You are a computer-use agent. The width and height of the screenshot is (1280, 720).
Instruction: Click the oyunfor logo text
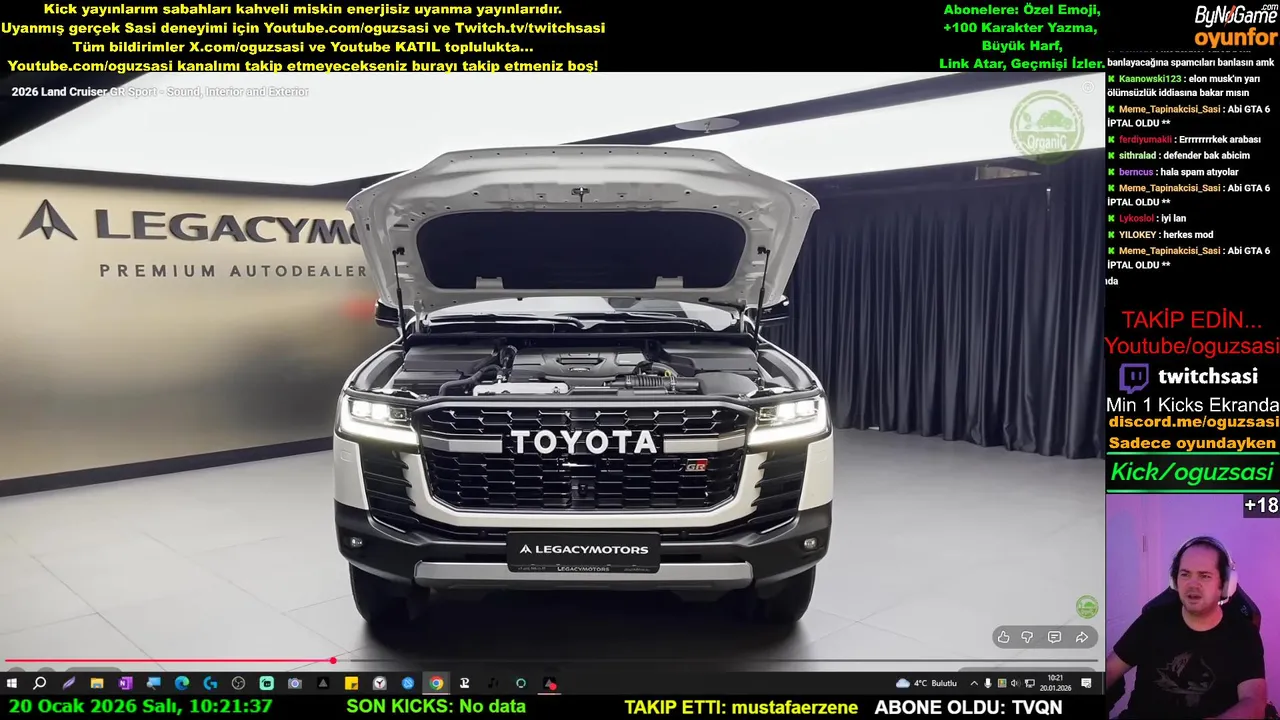coord(1237,38)
